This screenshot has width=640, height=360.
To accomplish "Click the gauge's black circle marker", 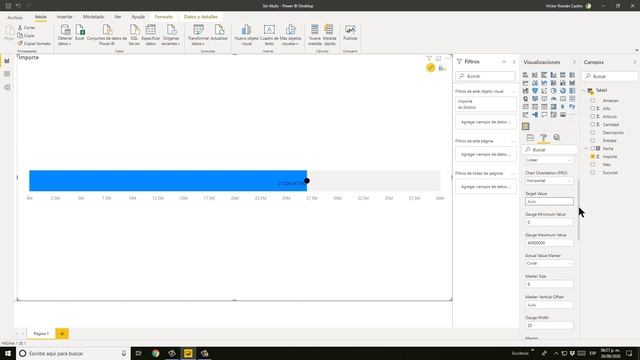I will pos(307,181).
